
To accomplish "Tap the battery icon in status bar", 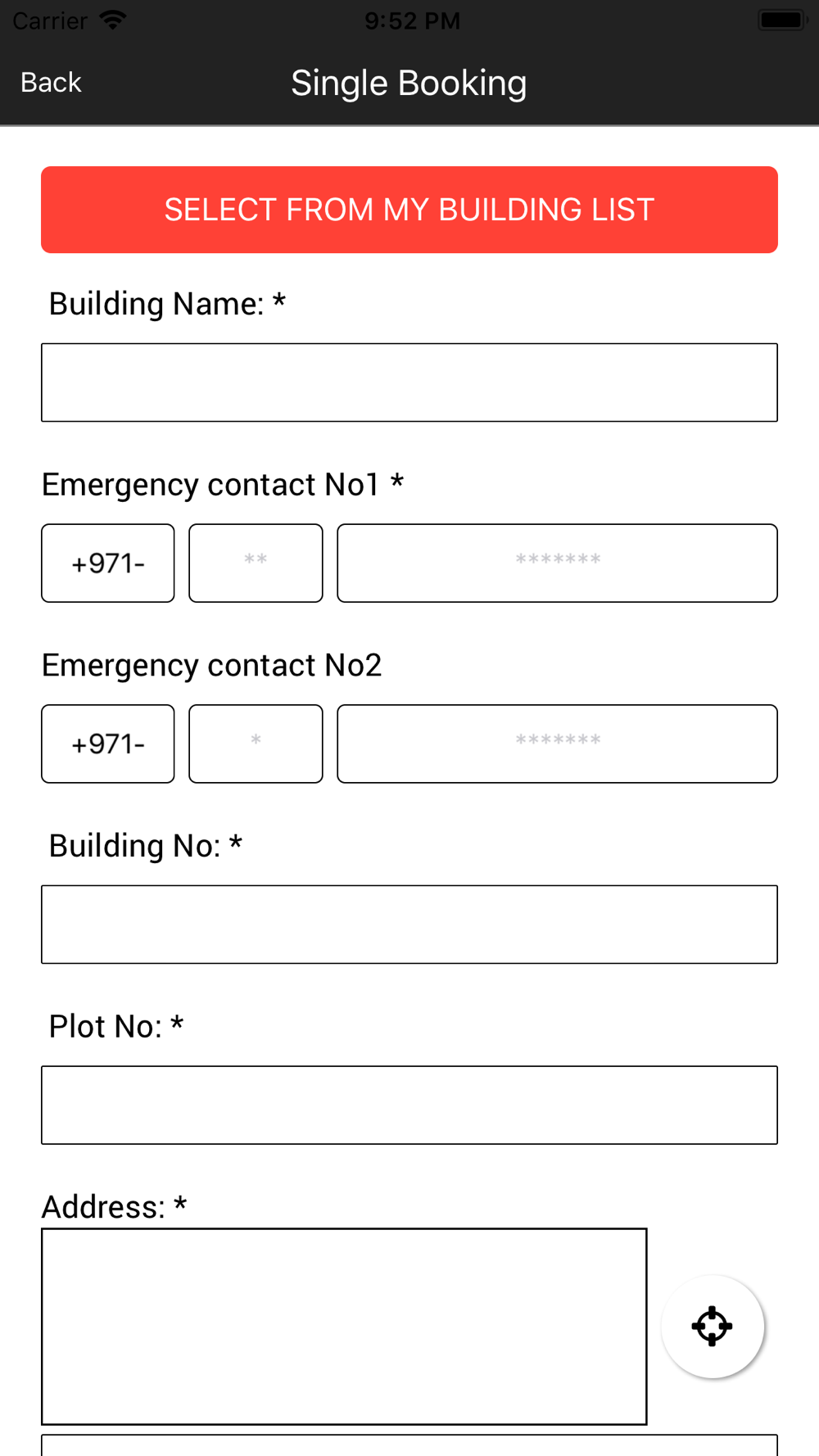I will [781, 20].
